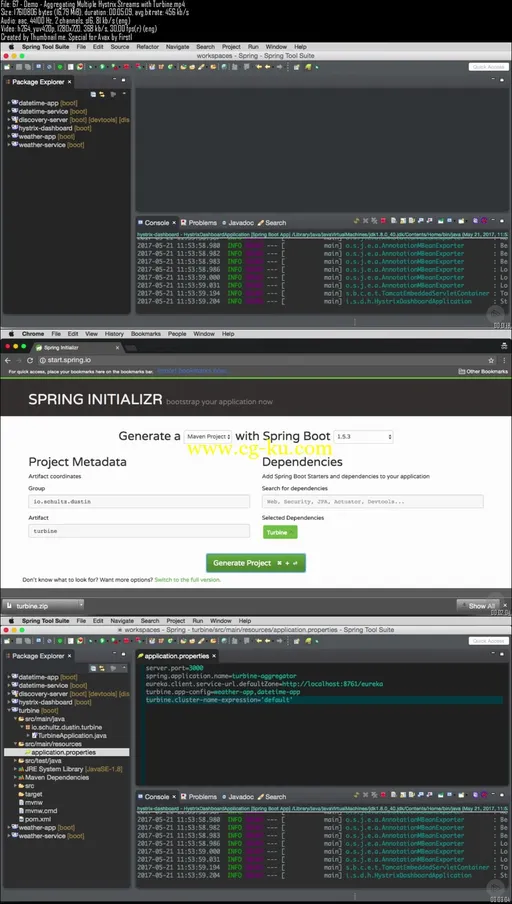
Task: Open the Maven Project dropdown
Action: 208,436
